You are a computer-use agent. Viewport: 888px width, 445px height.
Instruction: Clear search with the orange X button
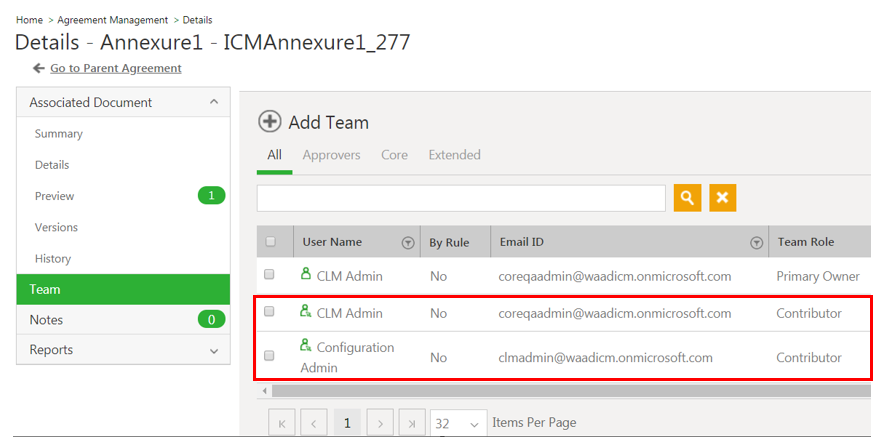tap(723, 198)
